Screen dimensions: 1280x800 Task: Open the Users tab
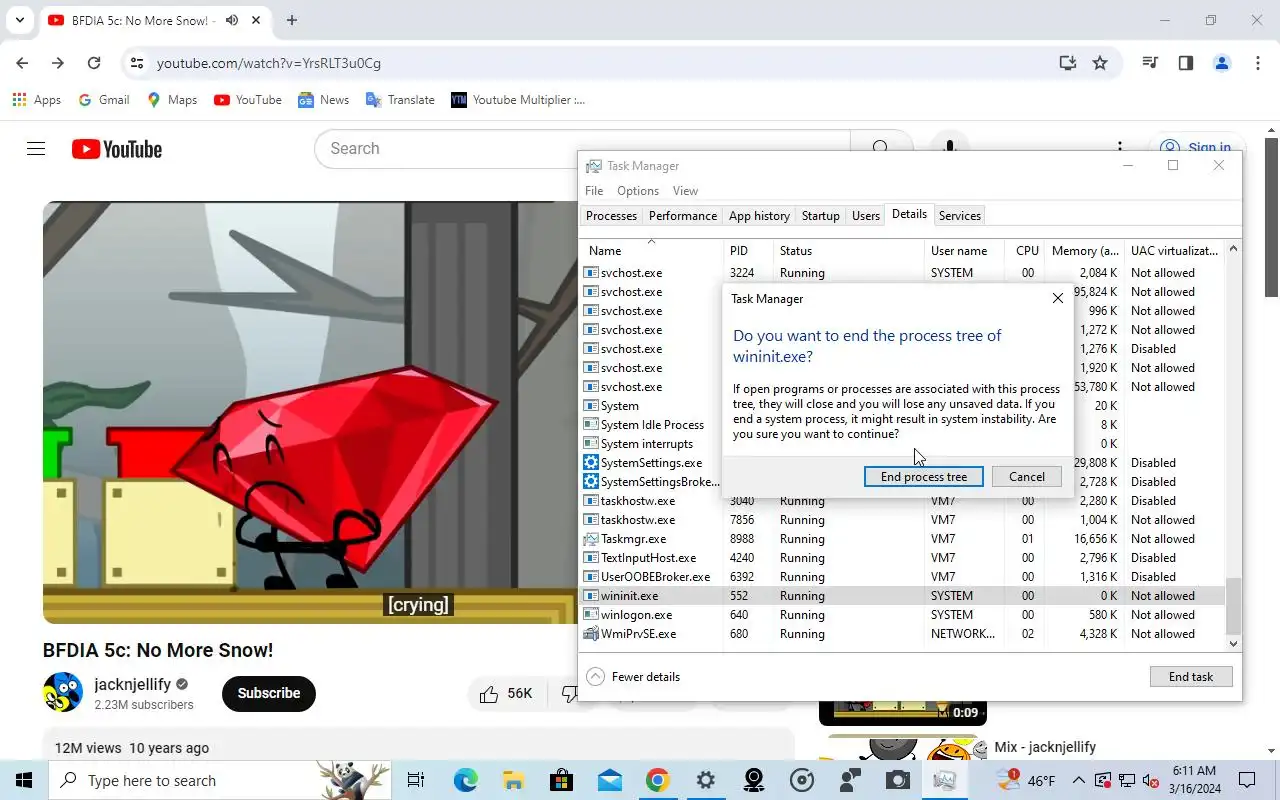(x=865, y=216)
